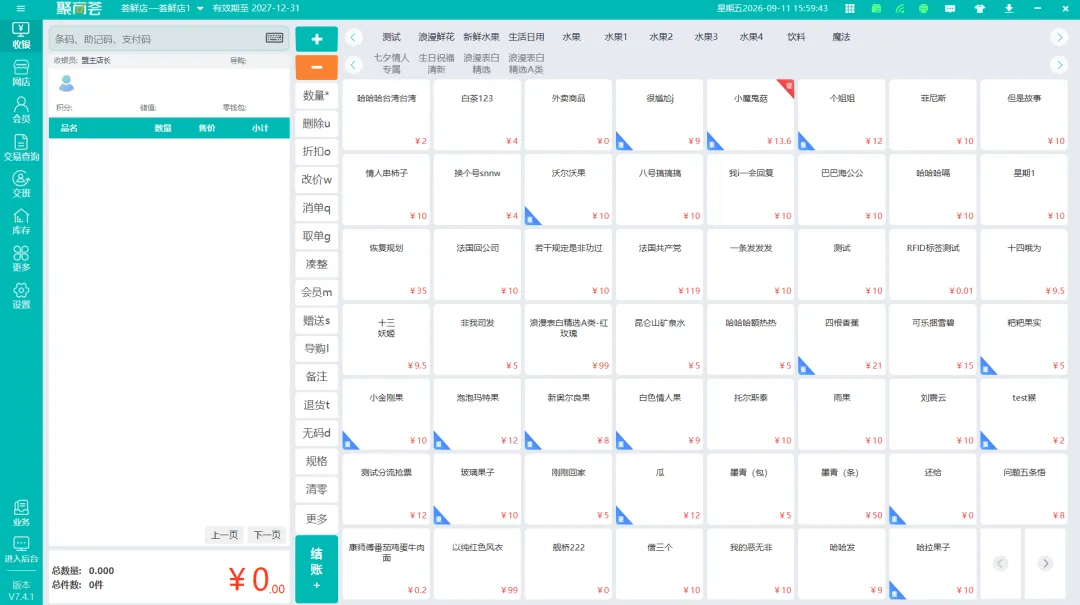The image size is (1080, 605).
Task: Click the green printer status icon
Action: point(923,8)
